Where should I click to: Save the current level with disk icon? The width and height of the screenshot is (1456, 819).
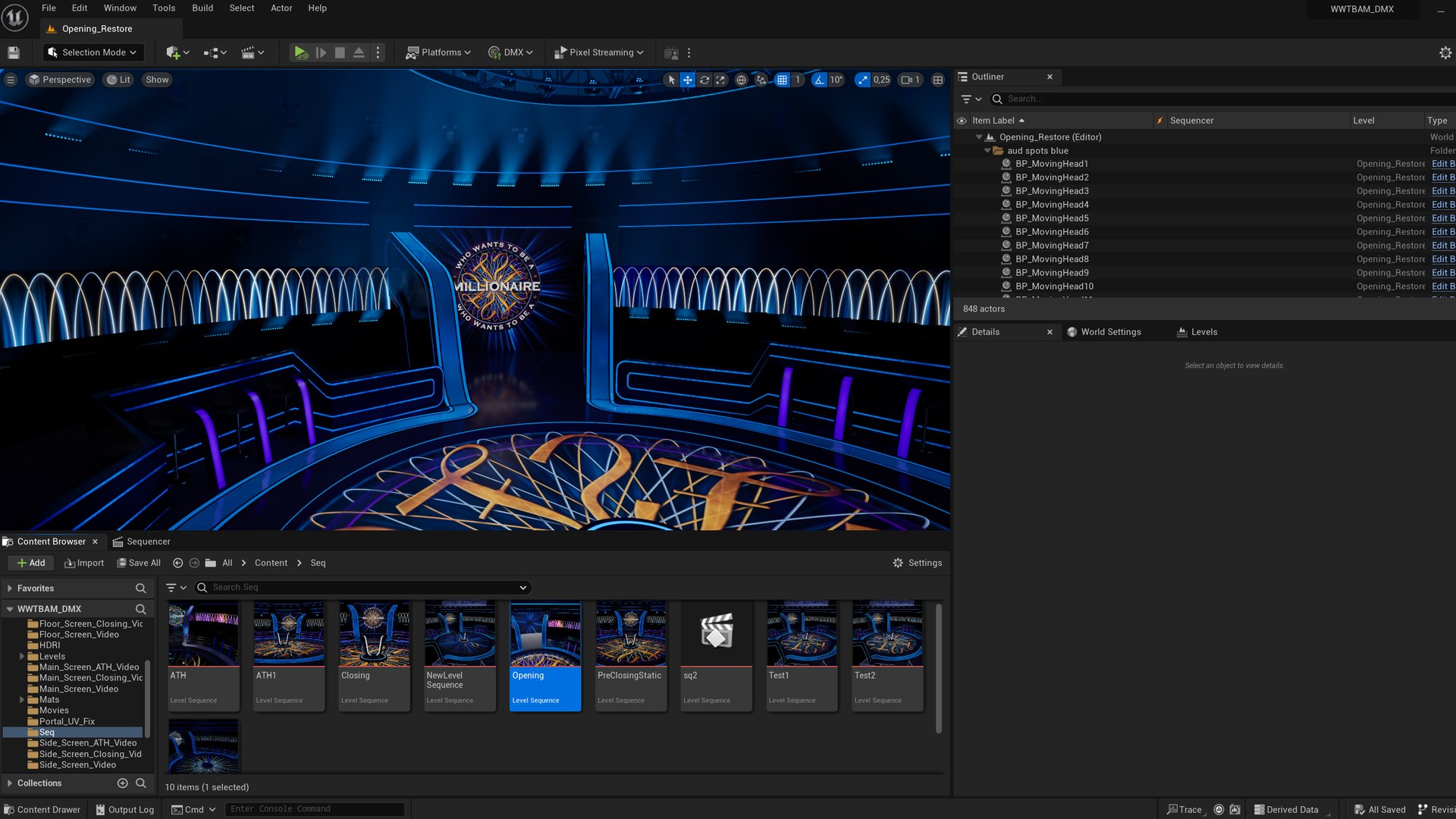click(x=13, y=52)
